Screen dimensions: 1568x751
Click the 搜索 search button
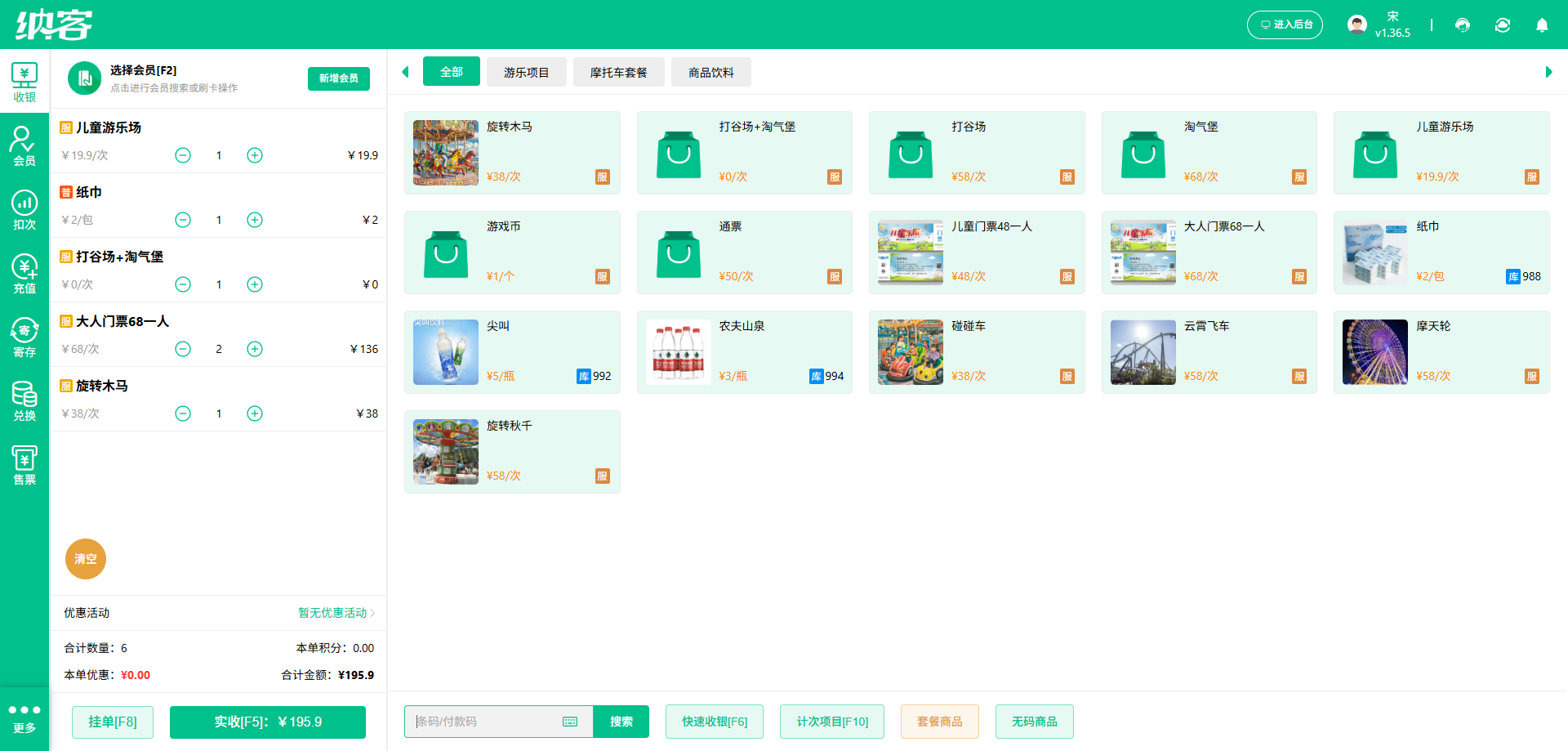[x=621, y=722]
